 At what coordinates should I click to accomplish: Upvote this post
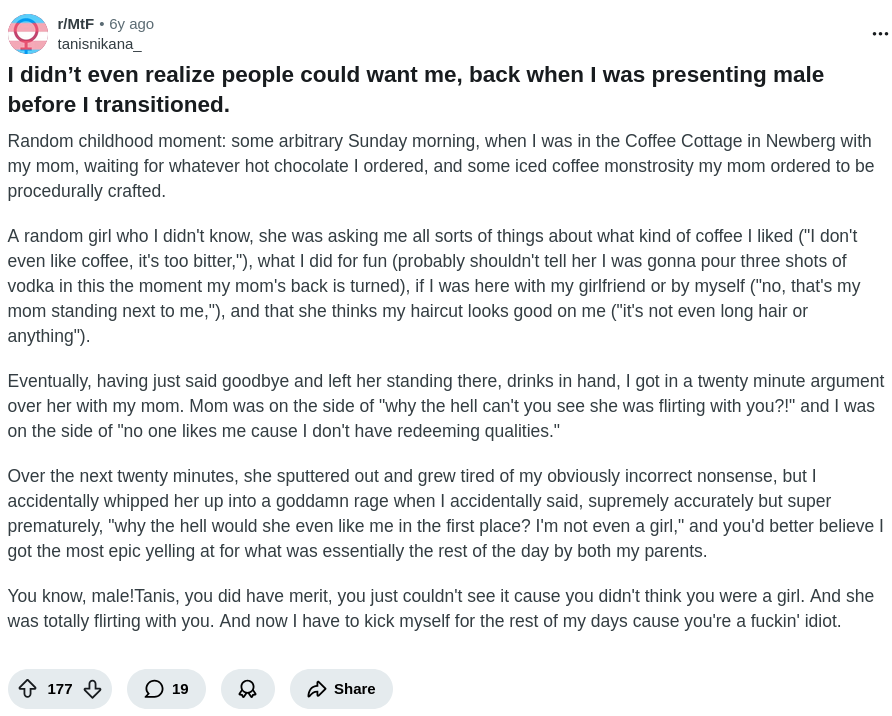click(28, 689)
